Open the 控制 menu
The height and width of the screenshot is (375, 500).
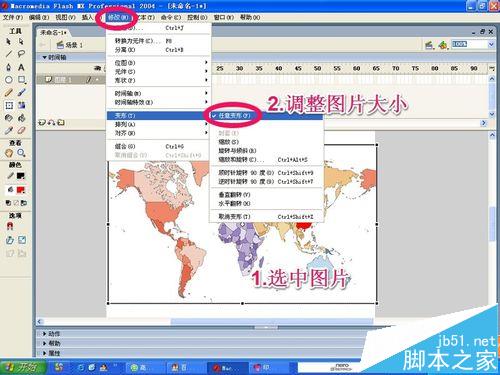pos(197,17)
